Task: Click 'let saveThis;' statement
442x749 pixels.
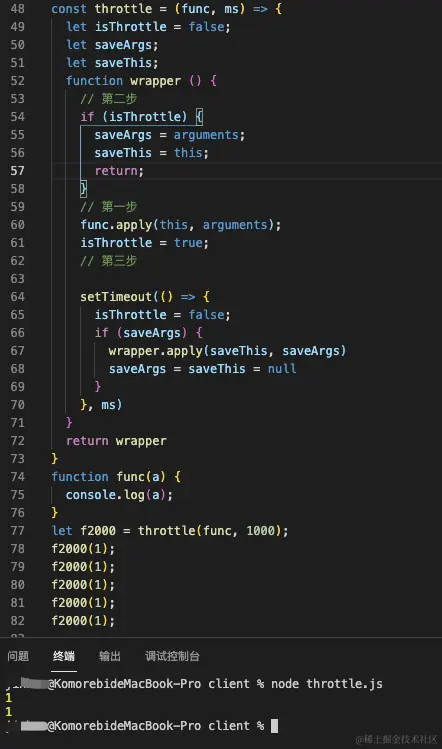Action: pos(112,63)
